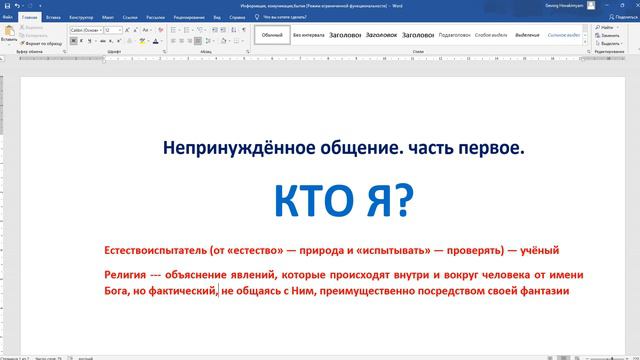Toggle italic formatting
640x360 pixels.
point(81,41)
